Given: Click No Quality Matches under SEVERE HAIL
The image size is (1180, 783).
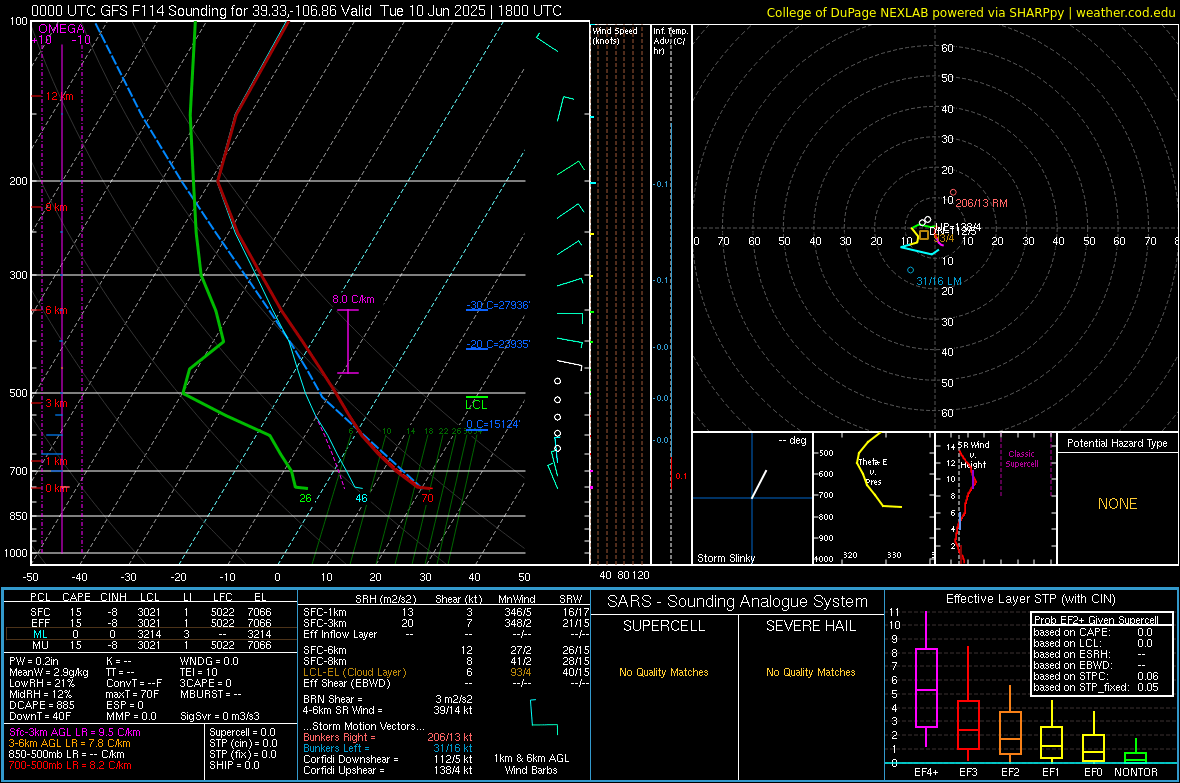Looking at the screenshot, I should tap(810, 672).
